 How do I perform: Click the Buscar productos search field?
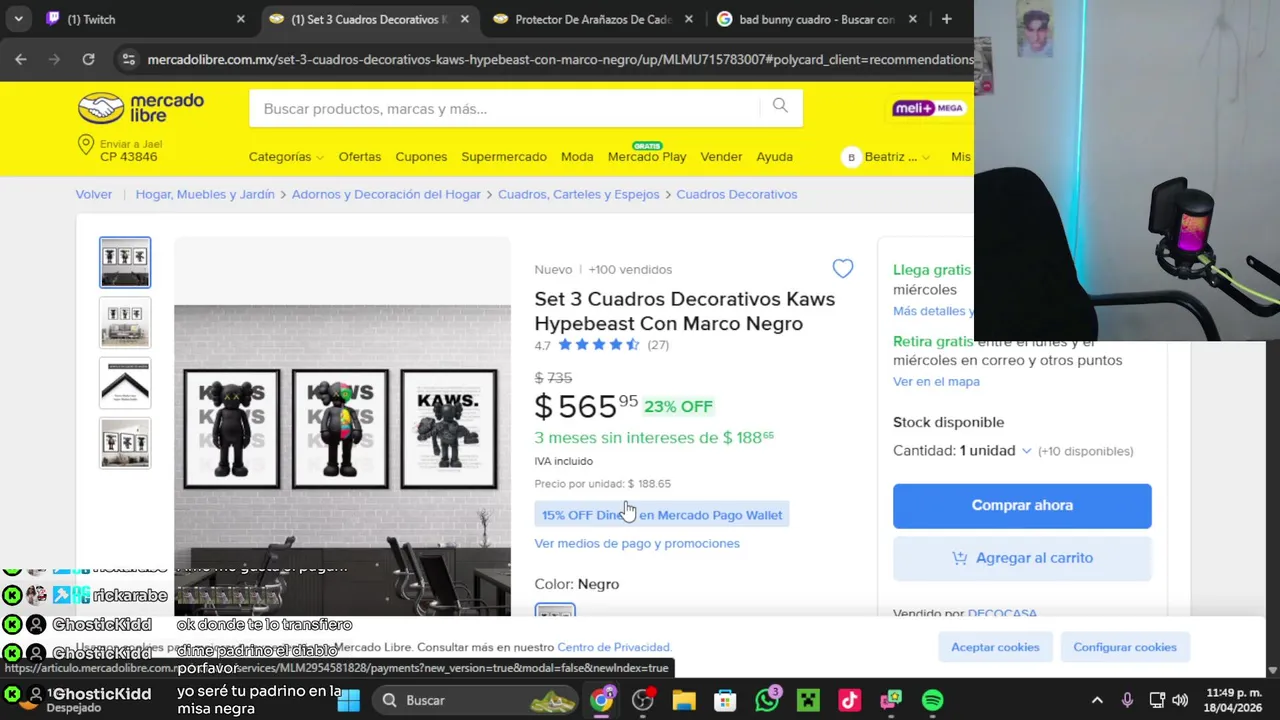505,108
